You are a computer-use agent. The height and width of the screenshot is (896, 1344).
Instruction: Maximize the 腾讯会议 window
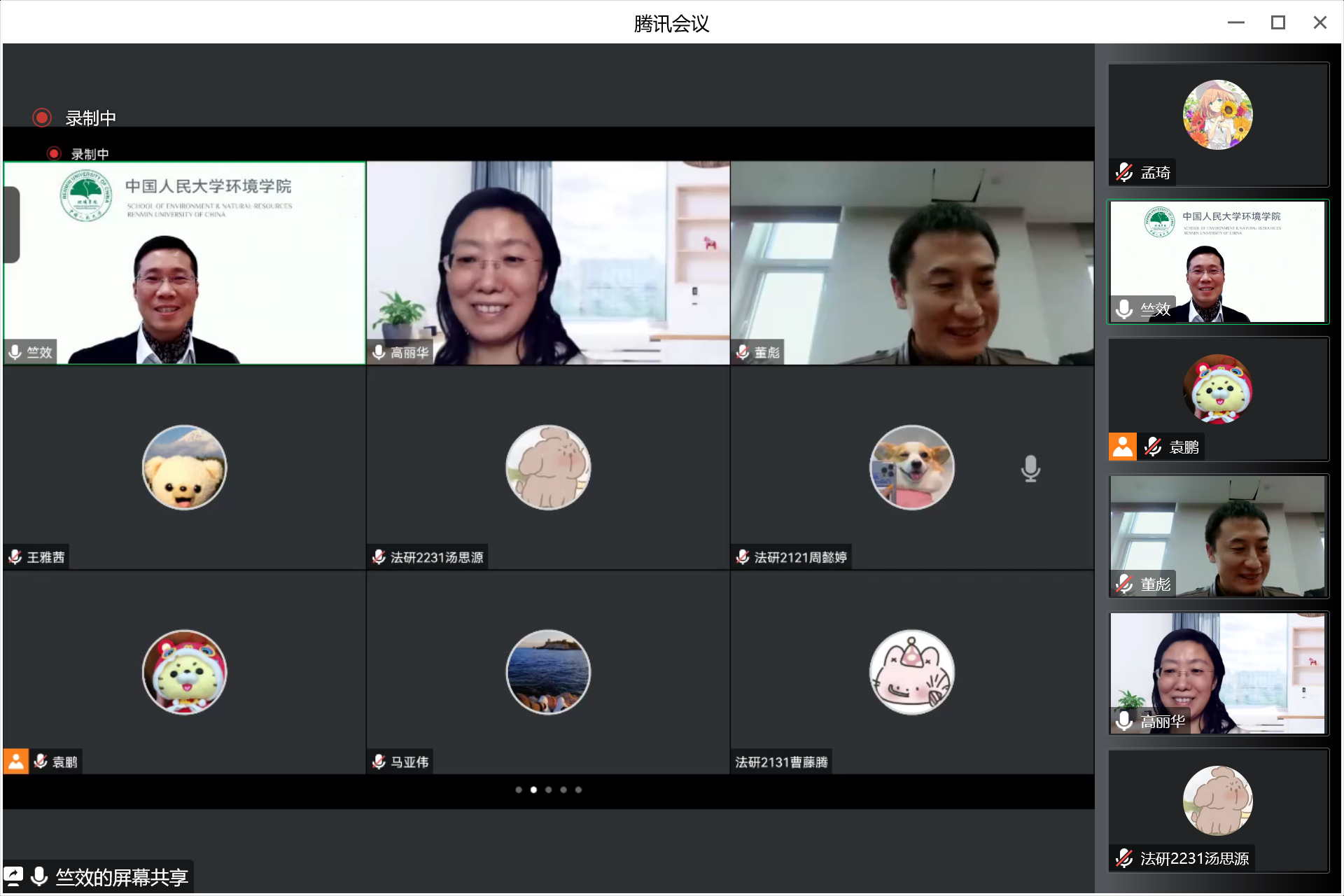click(1277, 22)
